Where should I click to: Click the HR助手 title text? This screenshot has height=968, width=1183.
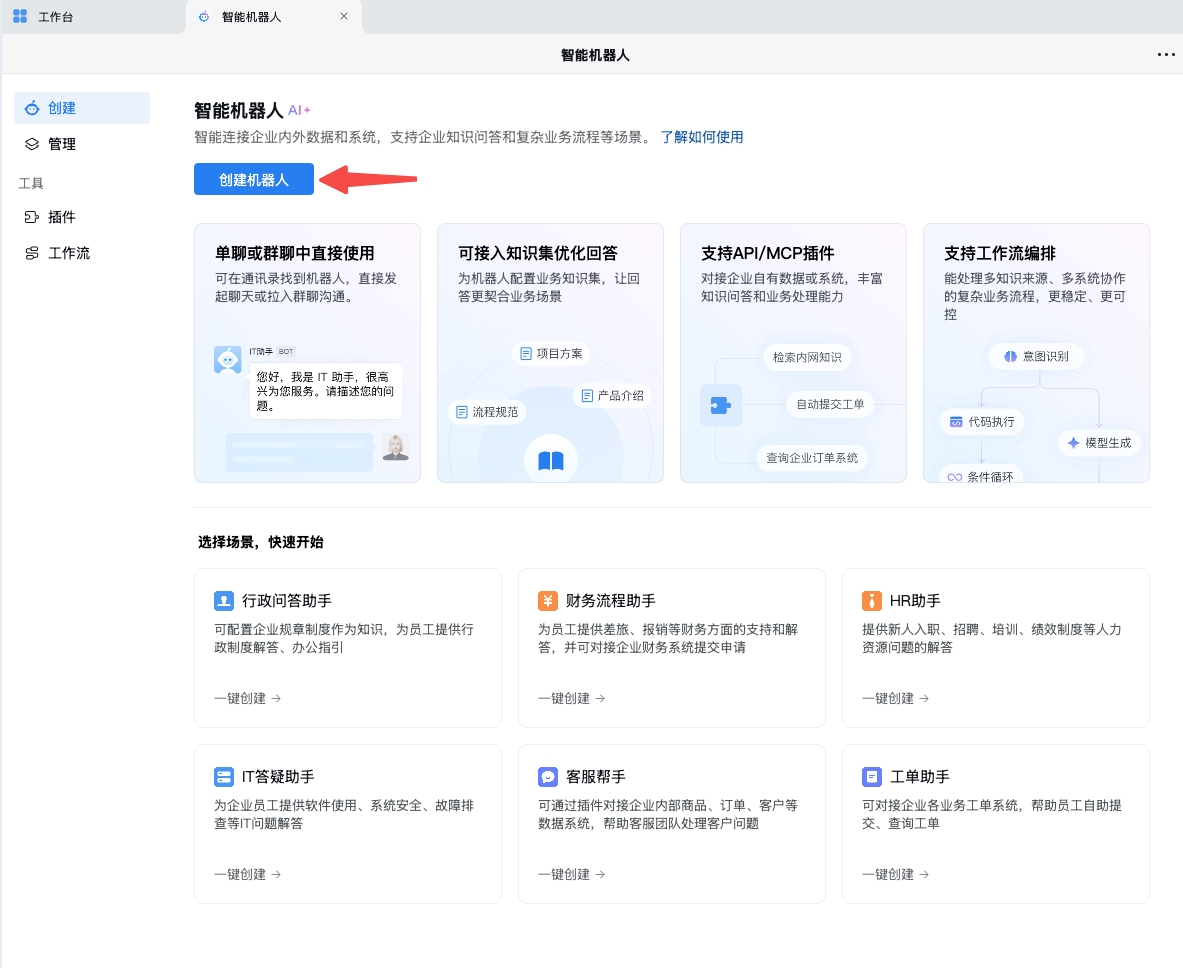[x=915, y=601]
